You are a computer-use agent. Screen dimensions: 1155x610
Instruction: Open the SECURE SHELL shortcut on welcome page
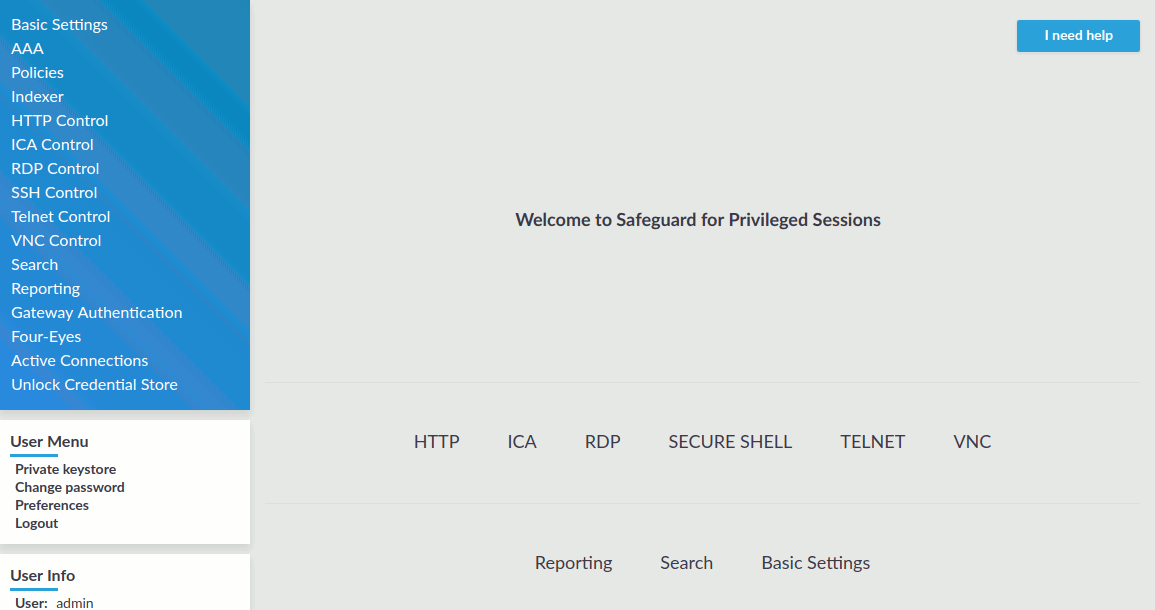730,441
